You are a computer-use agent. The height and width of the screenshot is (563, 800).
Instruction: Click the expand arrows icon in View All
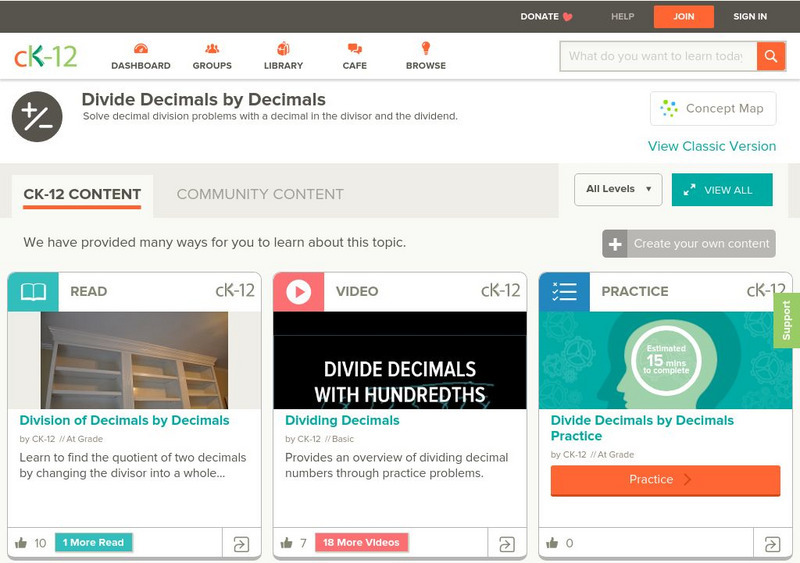tap(689, 190)
